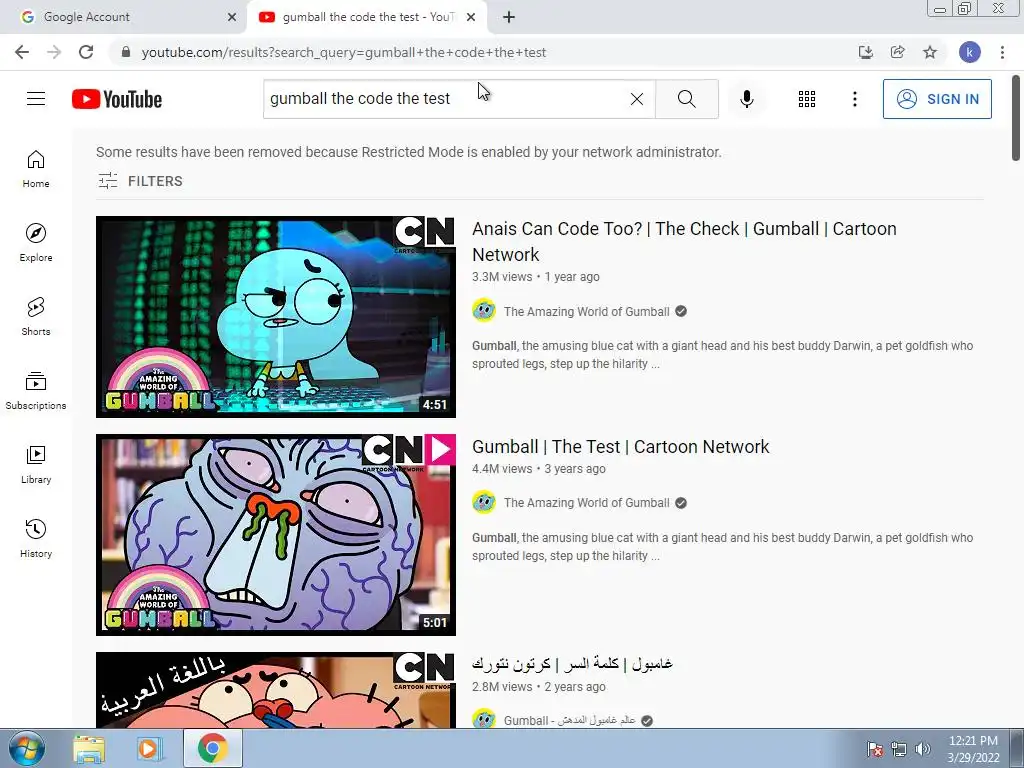This screenshot has width=1024, height=768.
Task: Open Library in the sidebar
Action: tap(36, 464)
